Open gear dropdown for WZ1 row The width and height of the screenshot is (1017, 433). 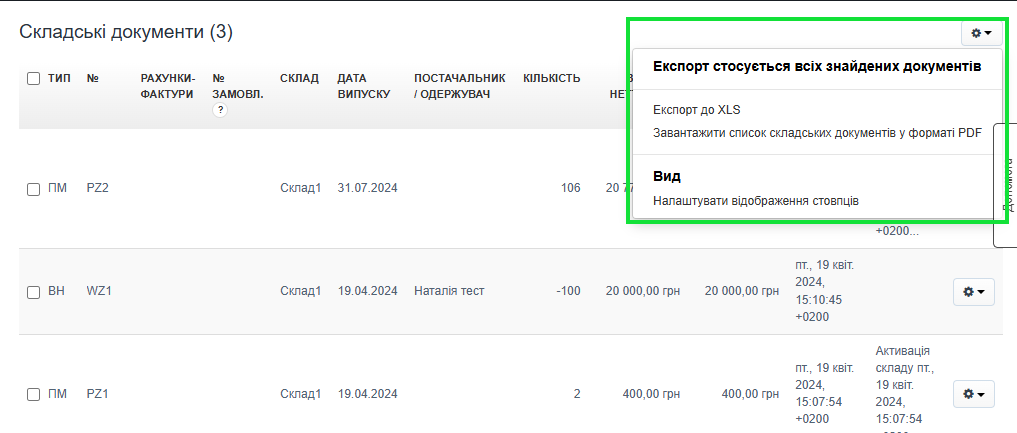point(973,292)
